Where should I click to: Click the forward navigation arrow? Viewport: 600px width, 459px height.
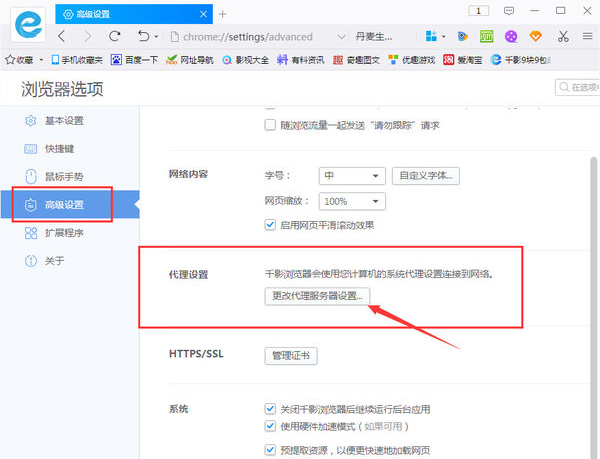pos(86,36)
